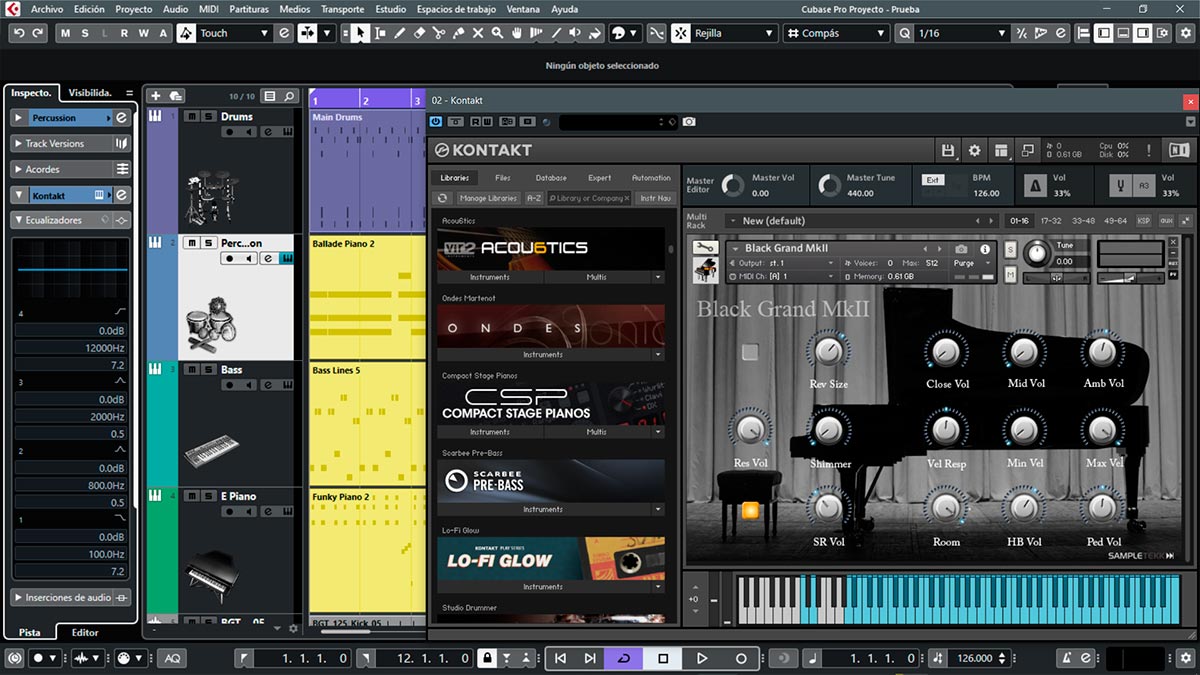Image resolution: width=1200 pixels, height=675 pixels.
Task: Click the Redo arrow in toolbar
Action: pos(38,33)
